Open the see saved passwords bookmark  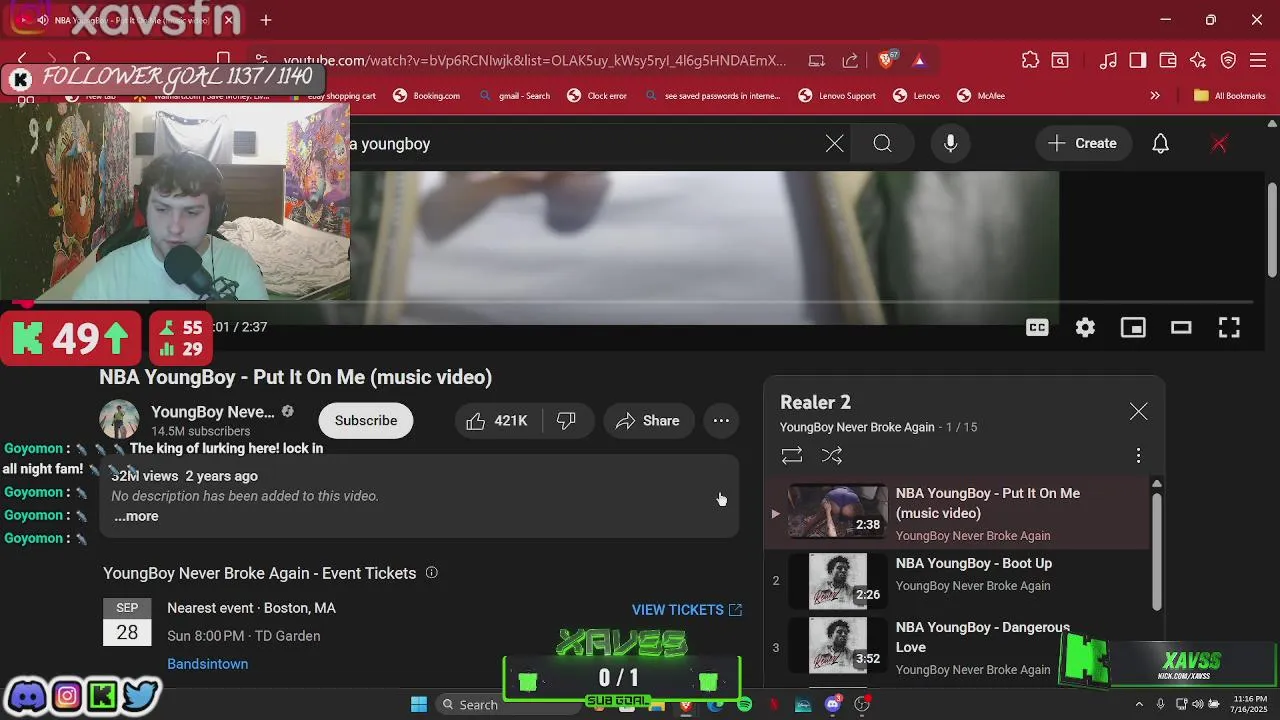(x=712, y=96)
